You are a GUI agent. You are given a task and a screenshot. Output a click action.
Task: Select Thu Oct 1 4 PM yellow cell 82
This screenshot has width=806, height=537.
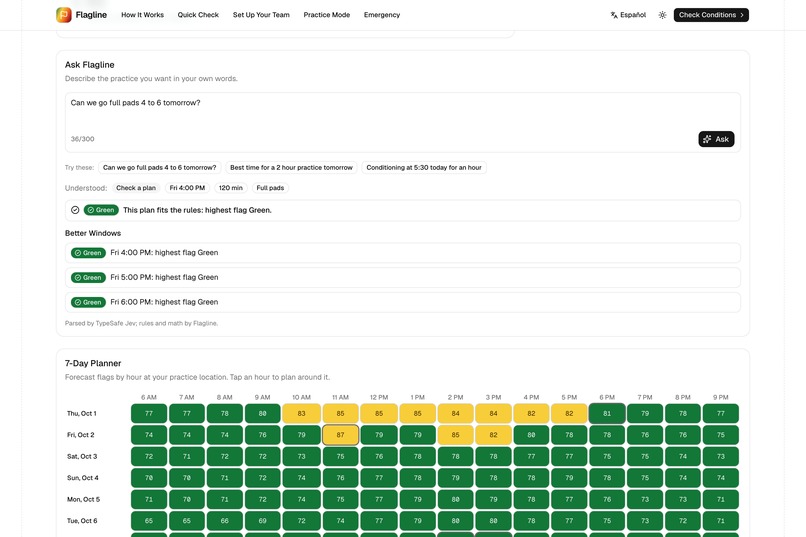(532, 414)
